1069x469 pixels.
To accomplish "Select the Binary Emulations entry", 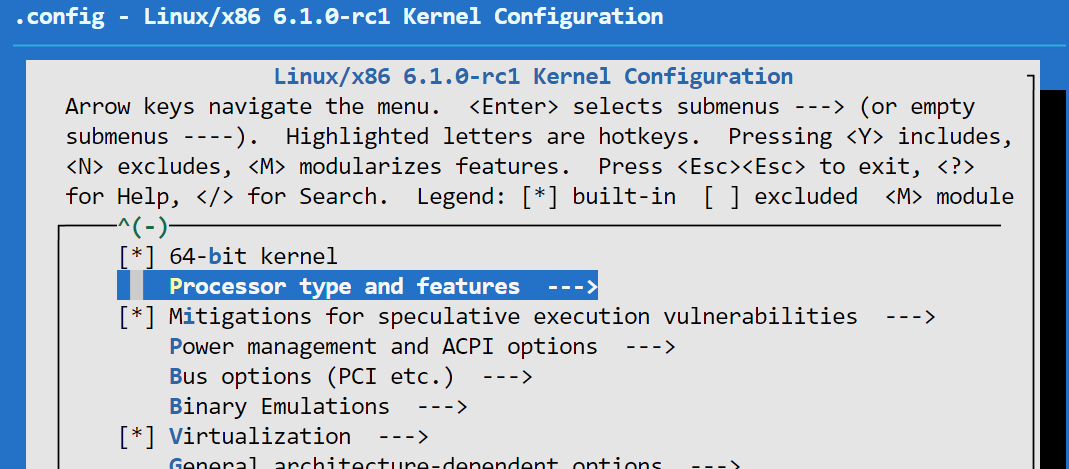I will click(x=279, y=407).
